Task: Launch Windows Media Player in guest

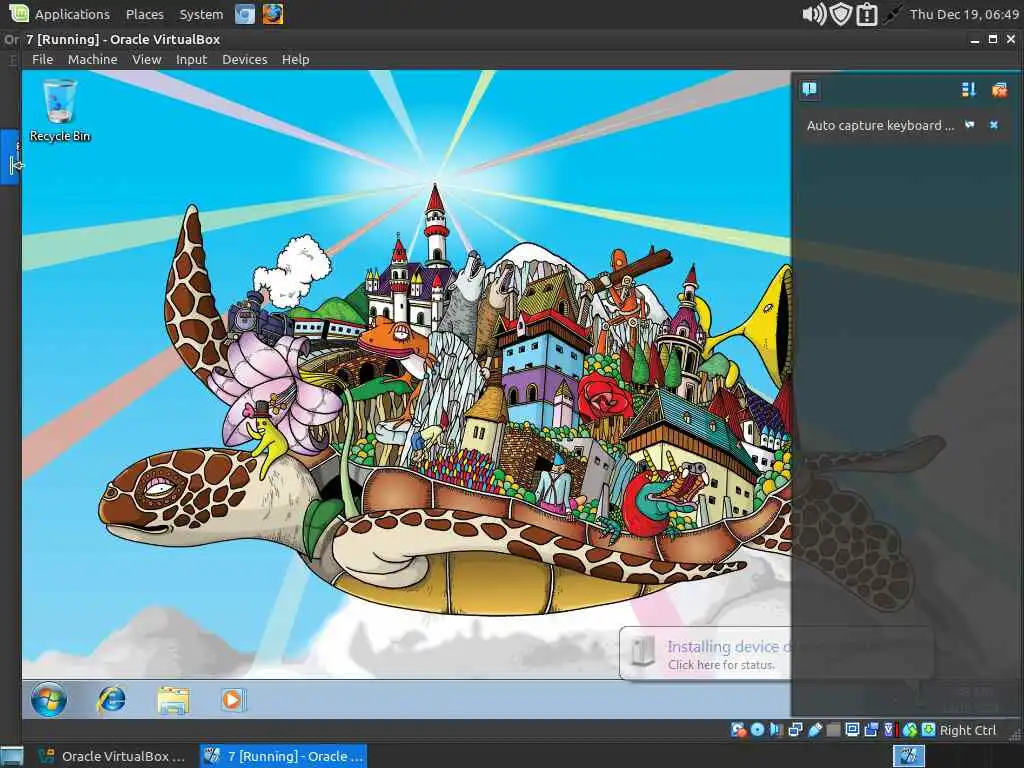Action: tap(233, 700)
